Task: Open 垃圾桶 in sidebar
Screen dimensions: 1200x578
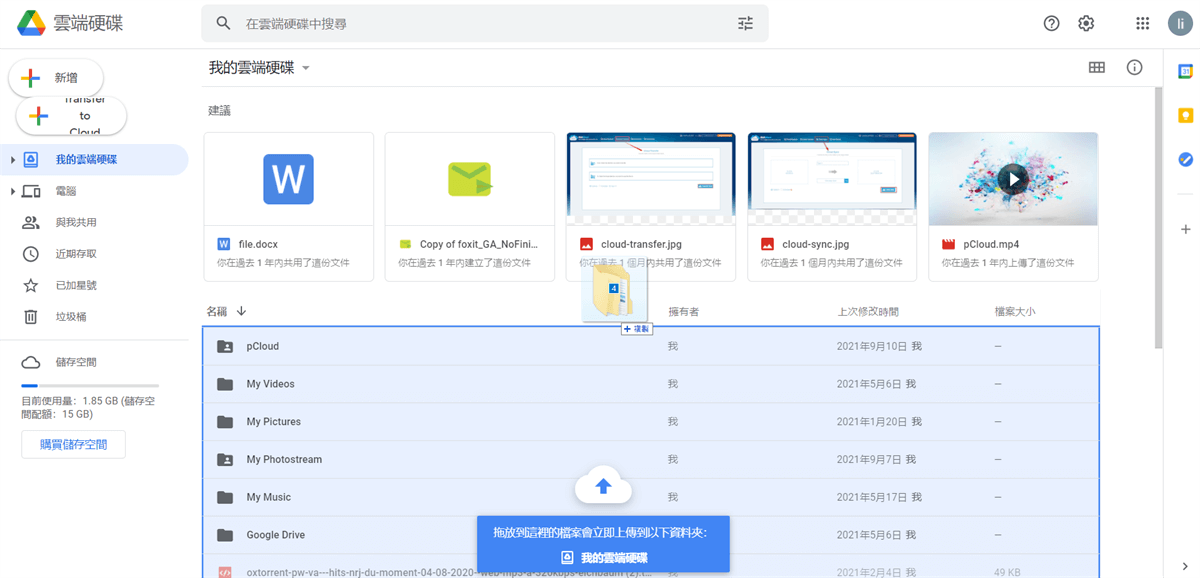Action: (x=70, y=316)
